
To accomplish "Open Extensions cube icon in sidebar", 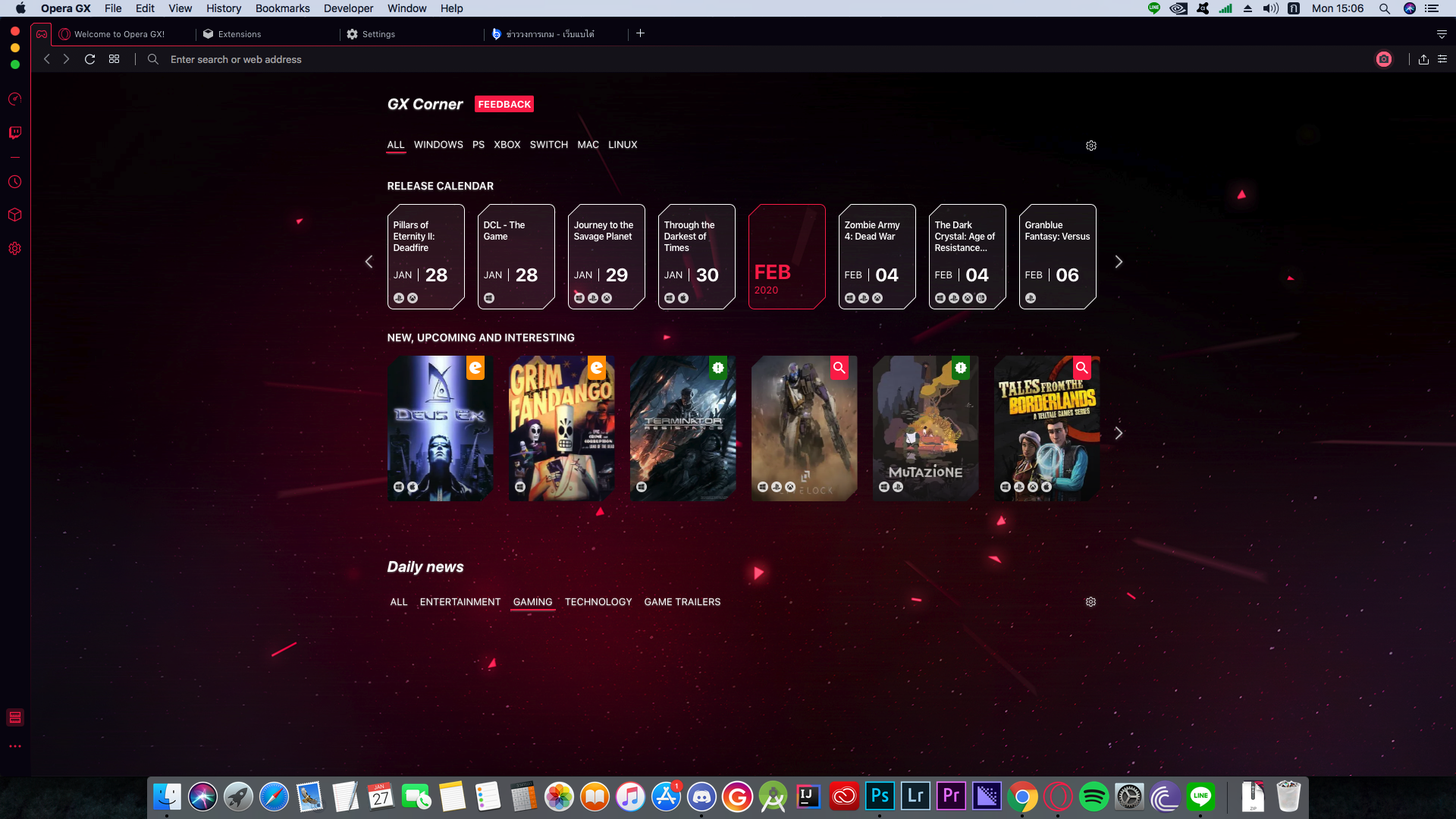I will tap(14, 215).
